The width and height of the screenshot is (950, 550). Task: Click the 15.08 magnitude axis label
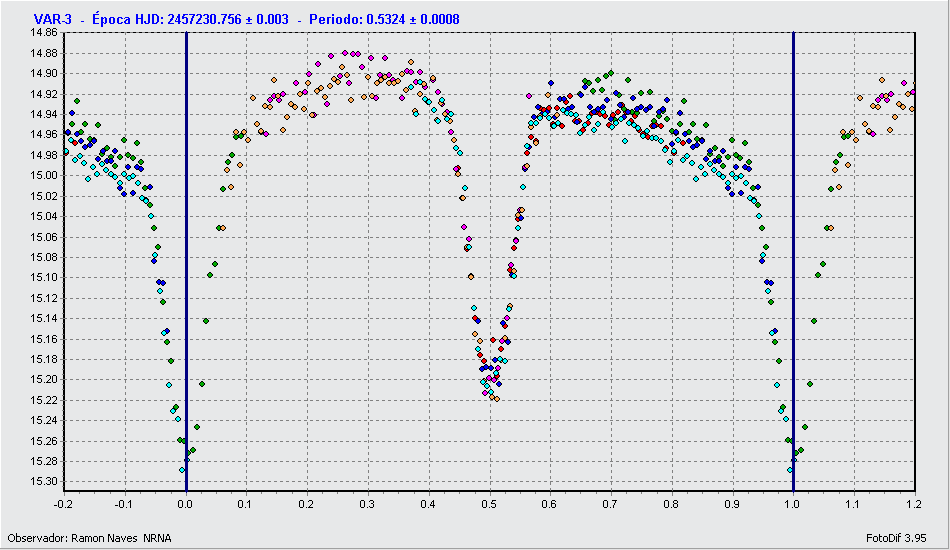pos(44,257)
